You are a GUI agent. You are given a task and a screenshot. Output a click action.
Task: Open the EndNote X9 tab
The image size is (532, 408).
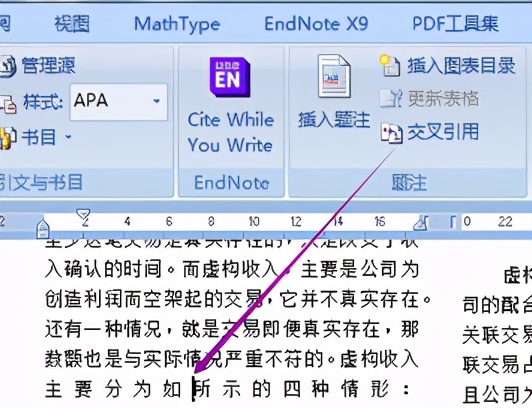[x=316, y=24]
